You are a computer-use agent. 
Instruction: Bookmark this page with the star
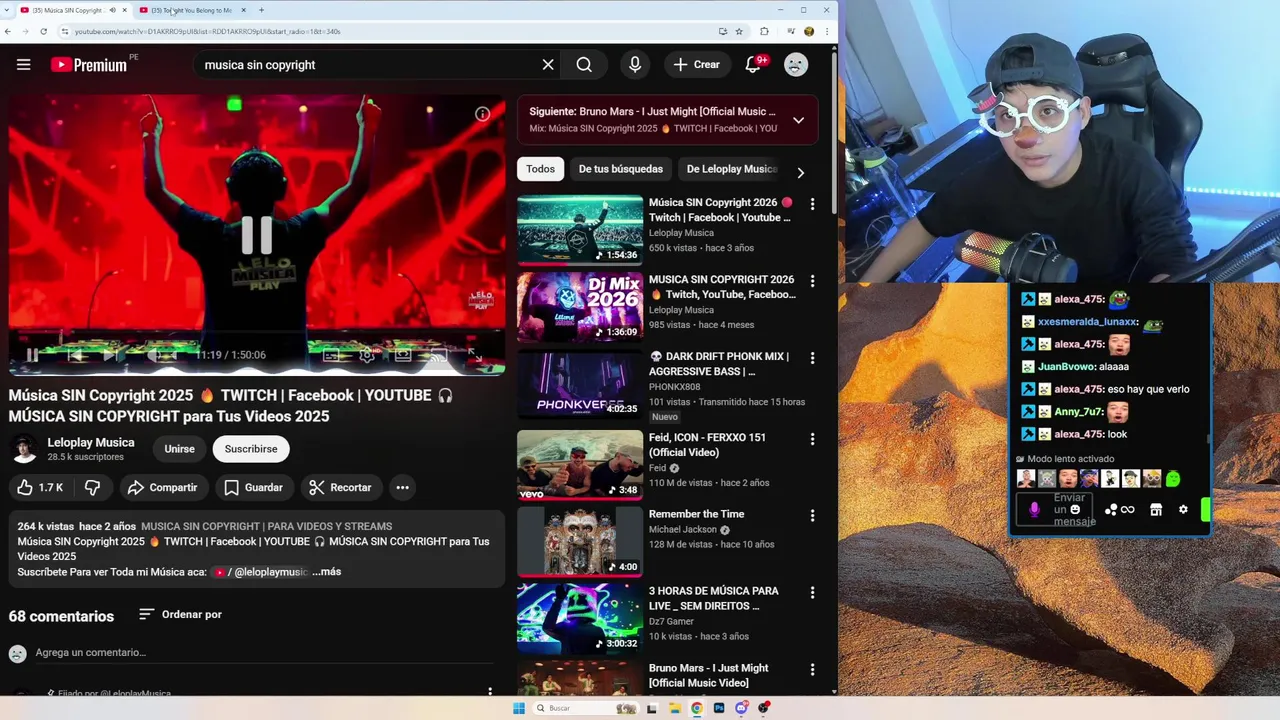pos(739,31)
